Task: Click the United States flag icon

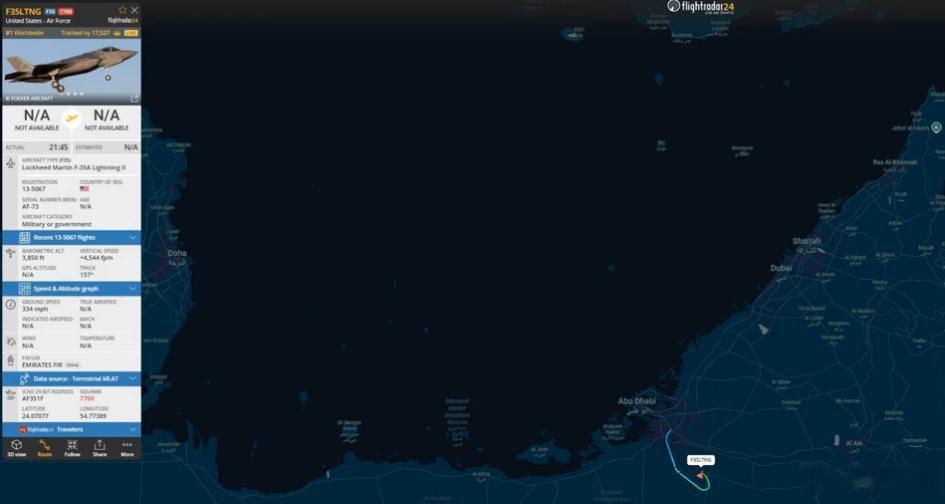Action: [x=84, y=189]
